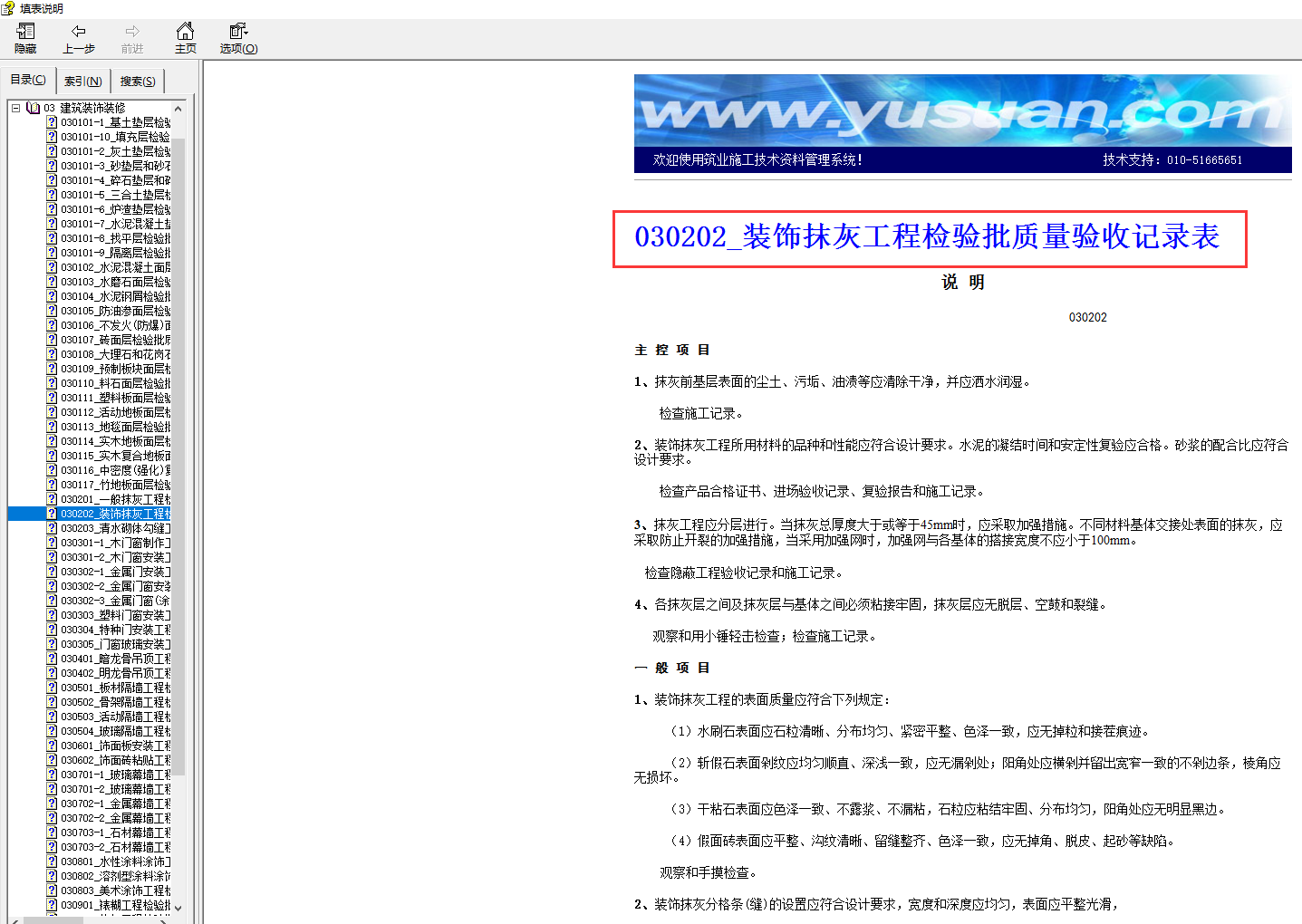
Task: Go back with the 上一步 toolbar button
Action: [x=79, y=38]
